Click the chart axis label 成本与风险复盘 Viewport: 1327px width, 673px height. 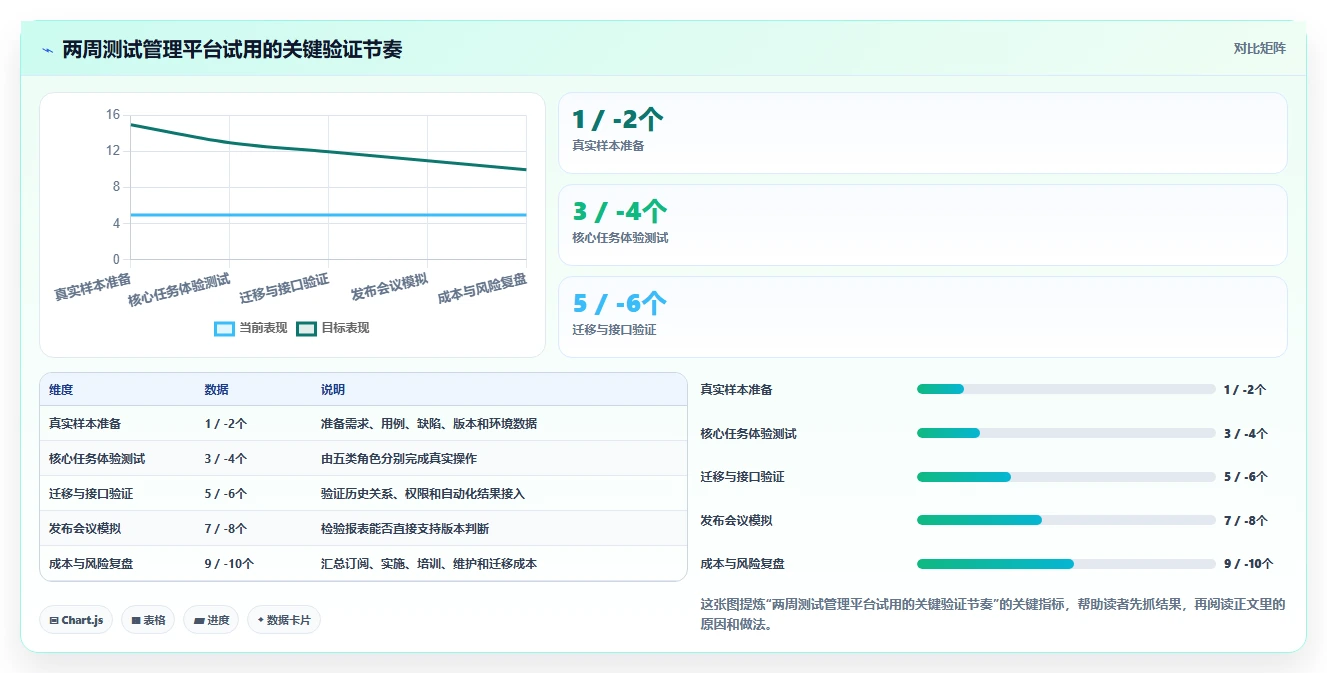(x=483, y=288)
